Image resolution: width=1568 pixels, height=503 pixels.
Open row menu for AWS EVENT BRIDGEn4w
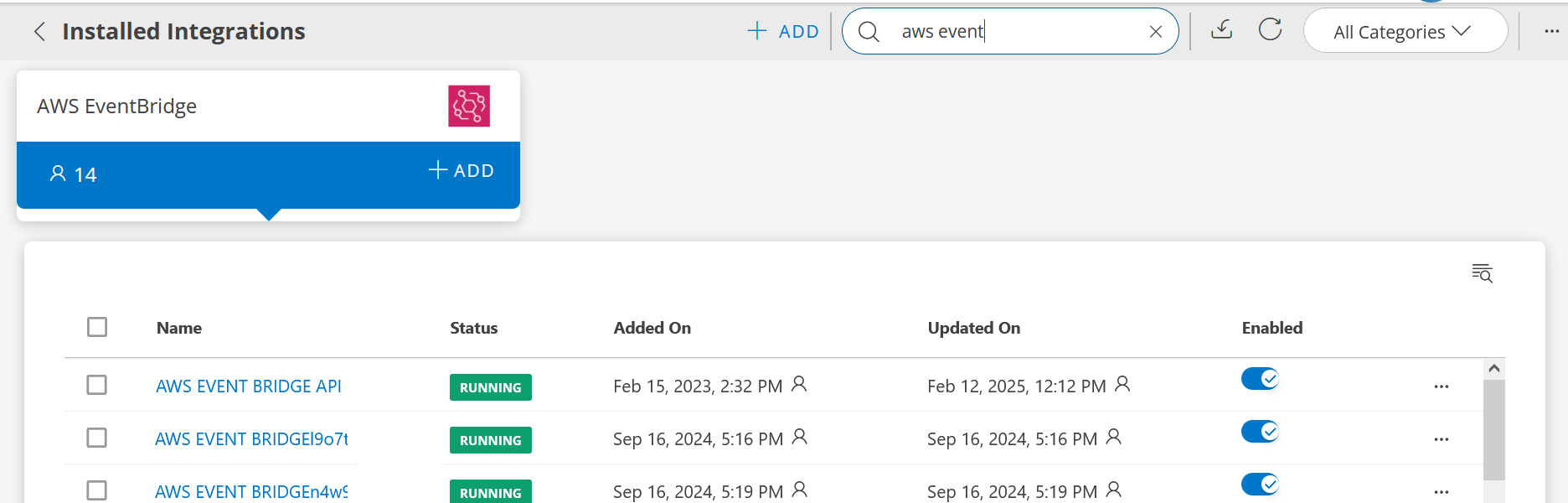[x=1442, y=493]
